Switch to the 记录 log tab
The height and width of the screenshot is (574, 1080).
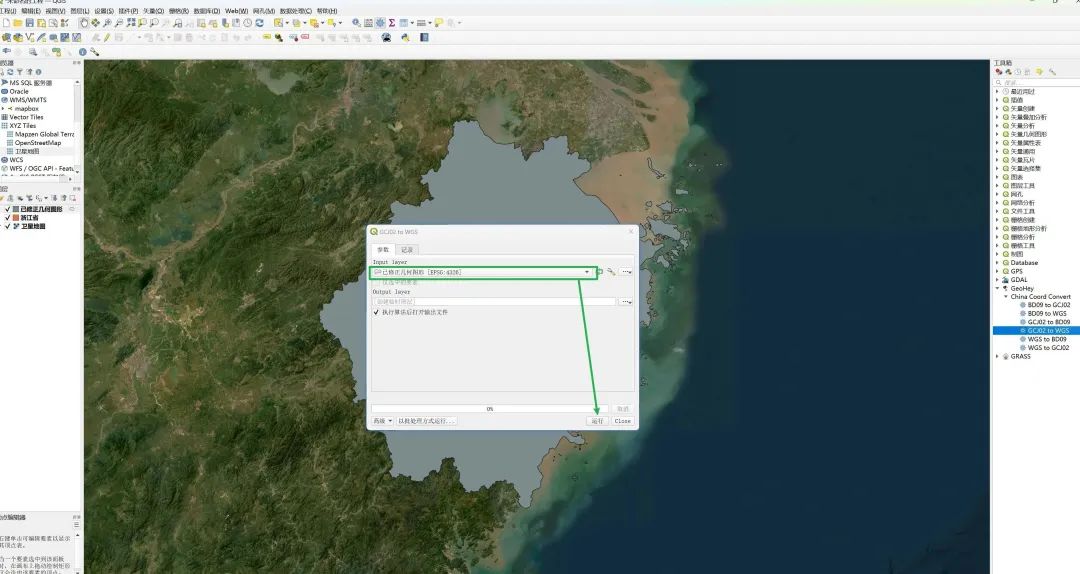tap(407, 249)
